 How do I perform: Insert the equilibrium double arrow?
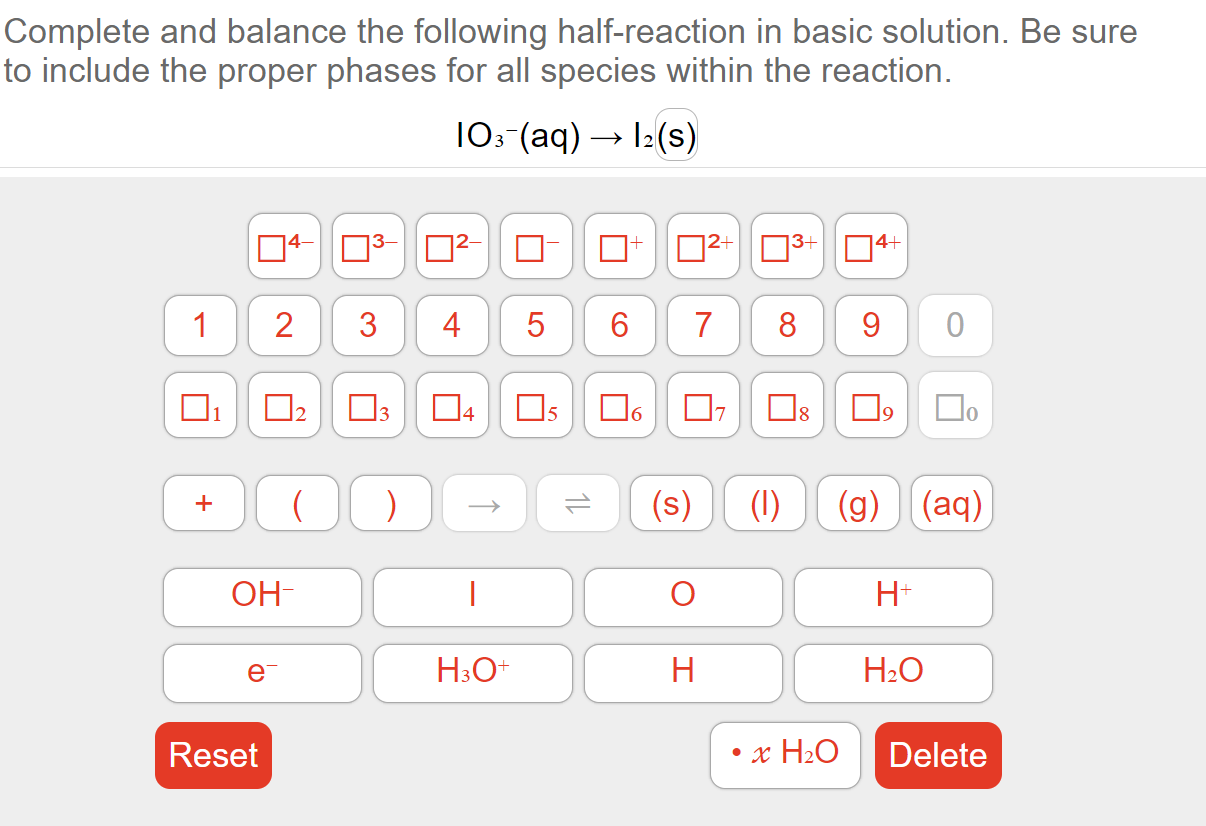click(x=578, y=503)
